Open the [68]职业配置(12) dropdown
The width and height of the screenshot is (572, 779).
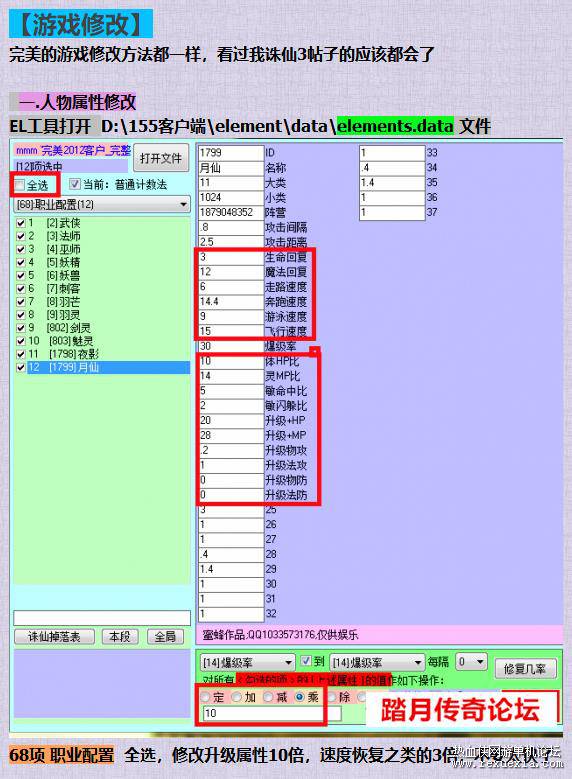click(x=101, y=204)
